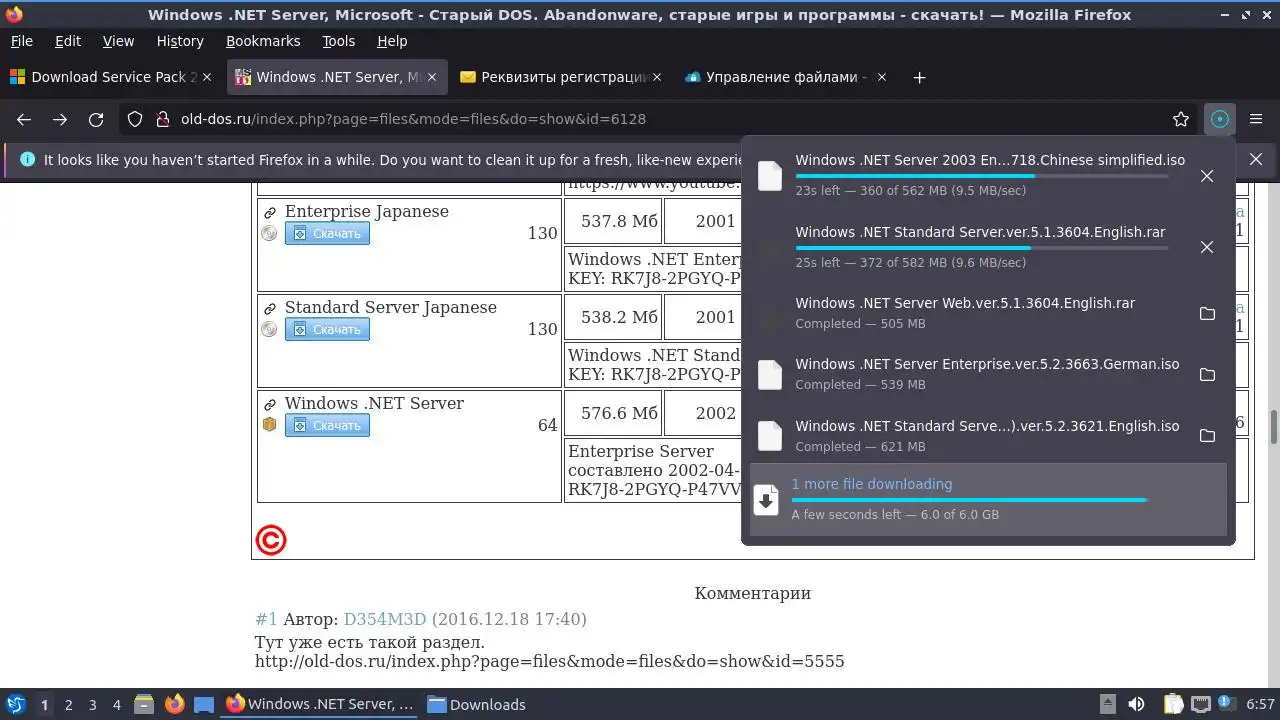
Task: Open the tracking protection shield icon
Action: 135,119
